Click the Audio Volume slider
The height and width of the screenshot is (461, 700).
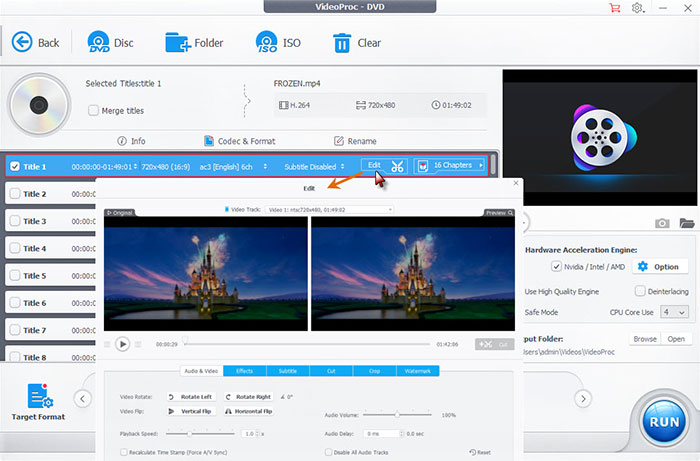click(397, 415)
